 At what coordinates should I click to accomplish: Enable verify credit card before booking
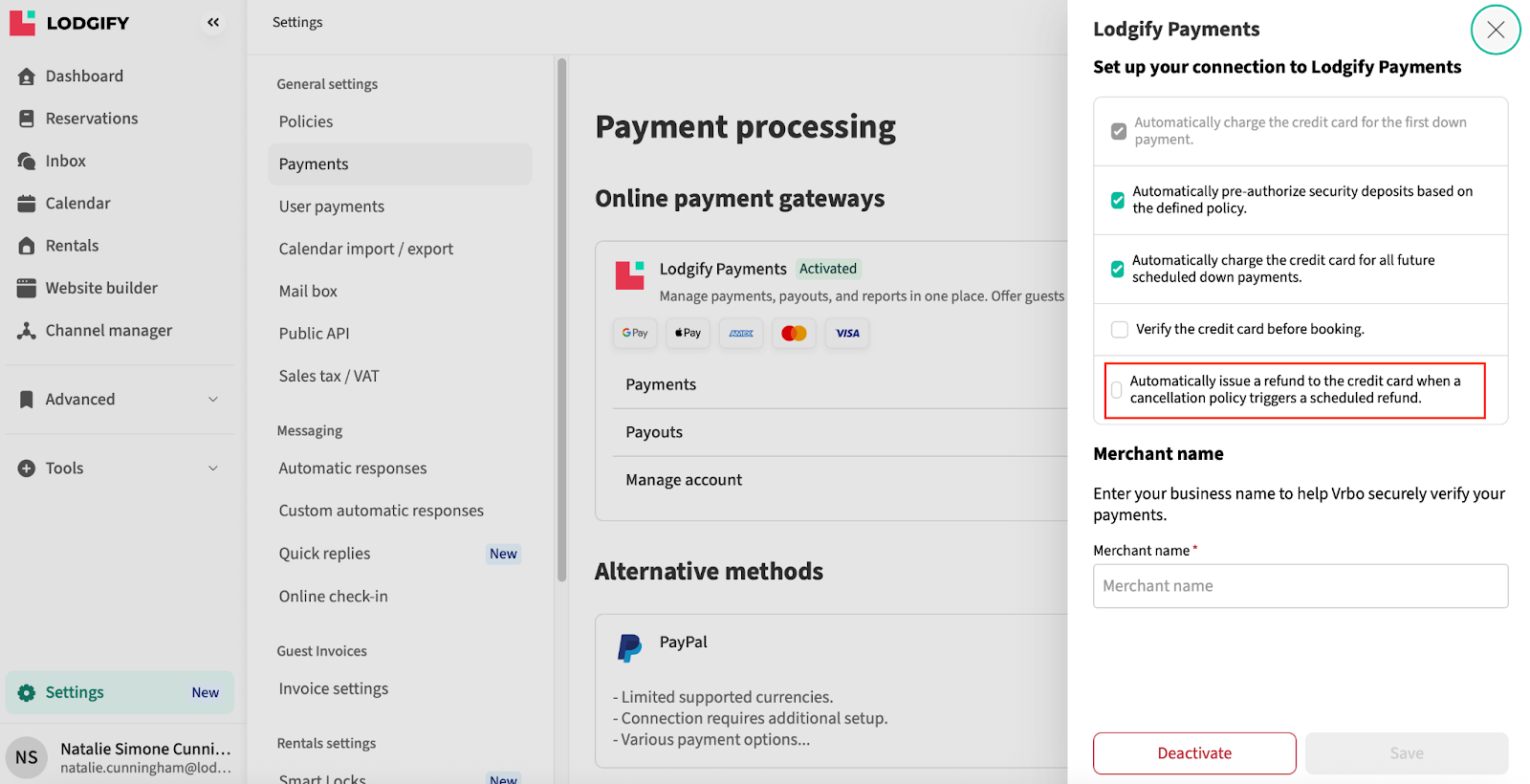point(1119,330)
